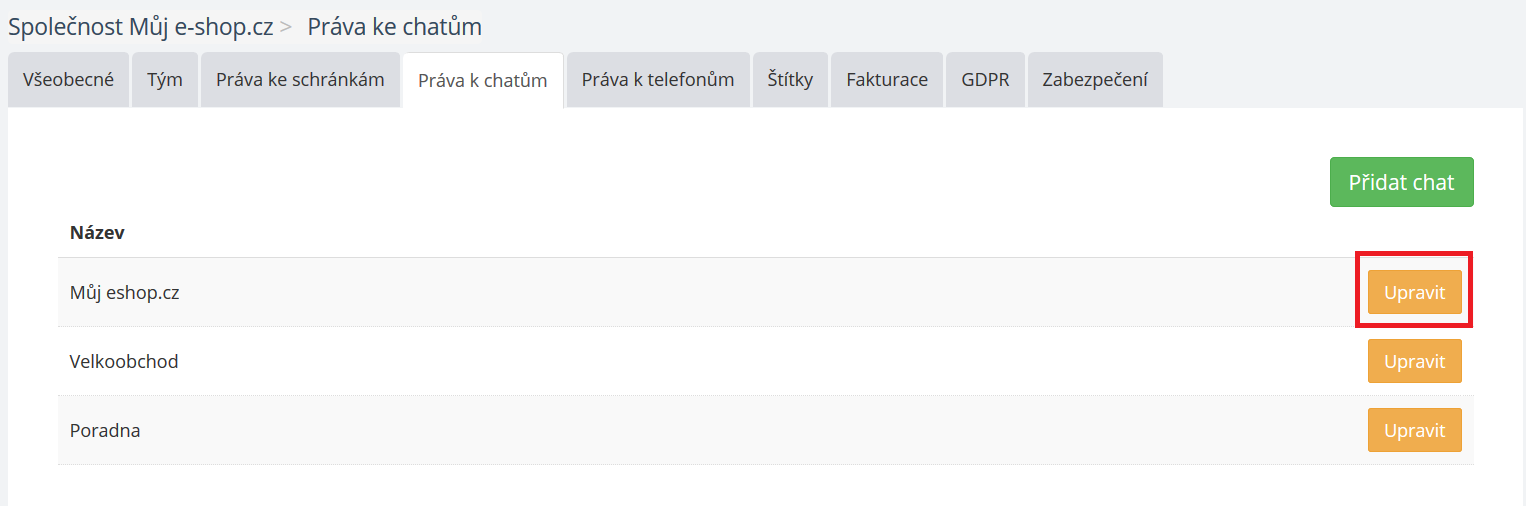This screenshot has width=1526, height=506.
Task: Open Práva k telefonům tab
Action: coord(658,80)
